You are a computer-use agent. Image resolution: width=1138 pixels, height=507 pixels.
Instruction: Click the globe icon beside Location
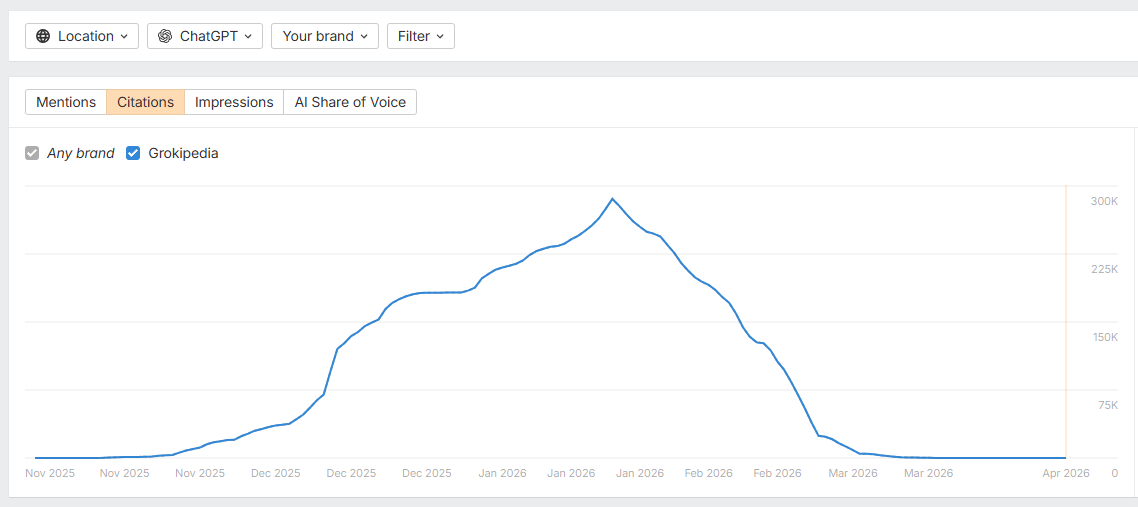click(43, 36)
